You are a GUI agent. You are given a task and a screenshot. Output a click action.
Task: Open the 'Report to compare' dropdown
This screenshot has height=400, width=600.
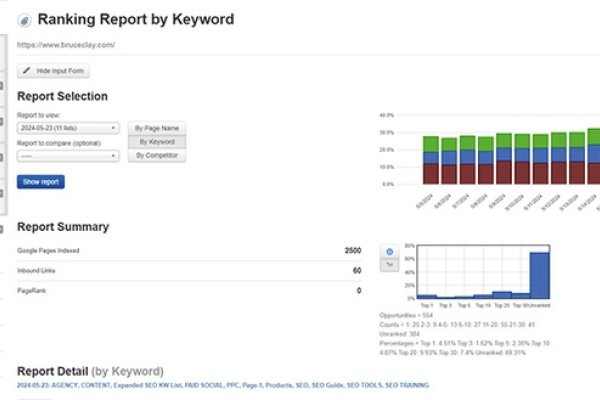click(69, 155)
